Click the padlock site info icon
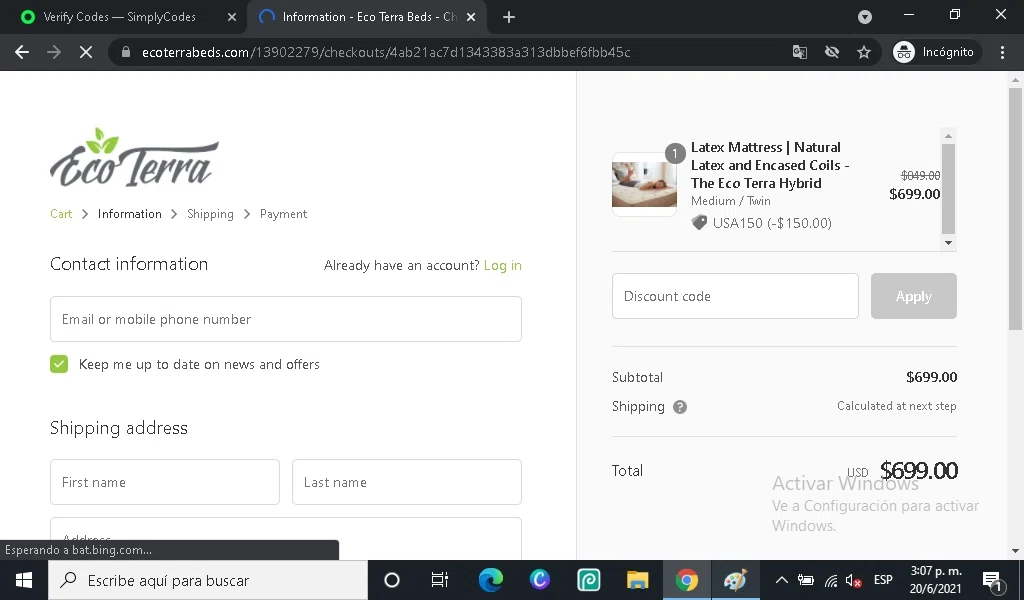Screen dimensions: 1024x600 pos(126,52)
